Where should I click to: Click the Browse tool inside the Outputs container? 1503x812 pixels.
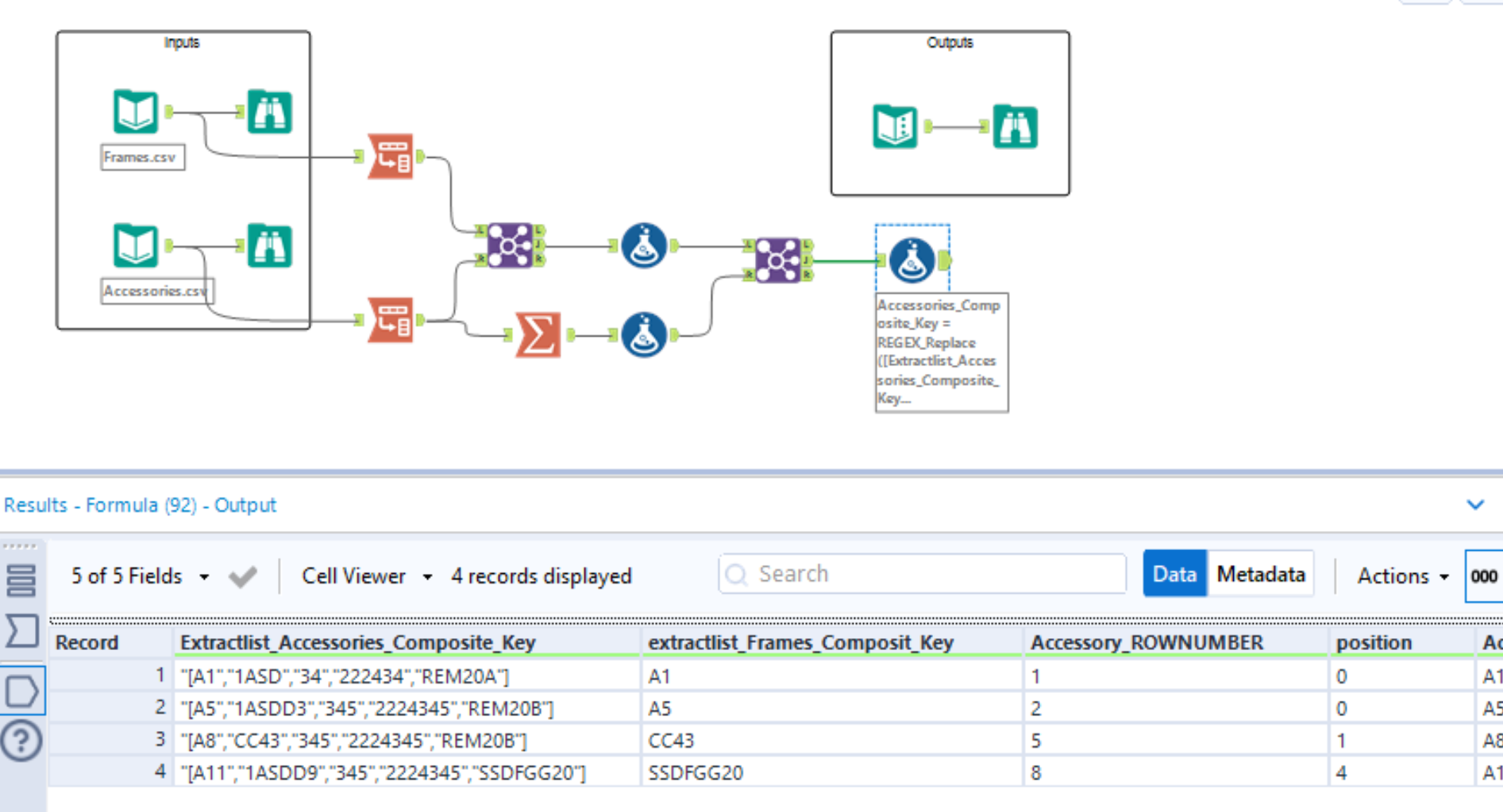coord(1015,125)
